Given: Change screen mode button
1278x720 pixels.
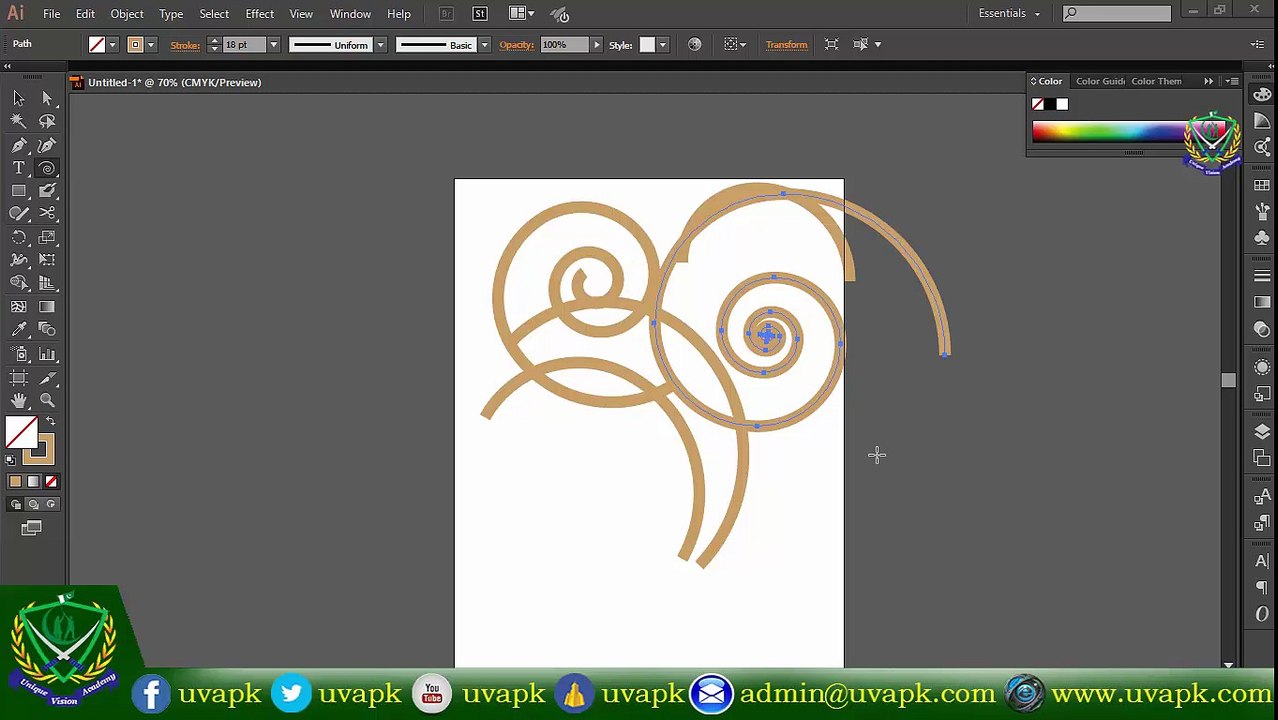Looking at the screenshot, I should (31, 528).
